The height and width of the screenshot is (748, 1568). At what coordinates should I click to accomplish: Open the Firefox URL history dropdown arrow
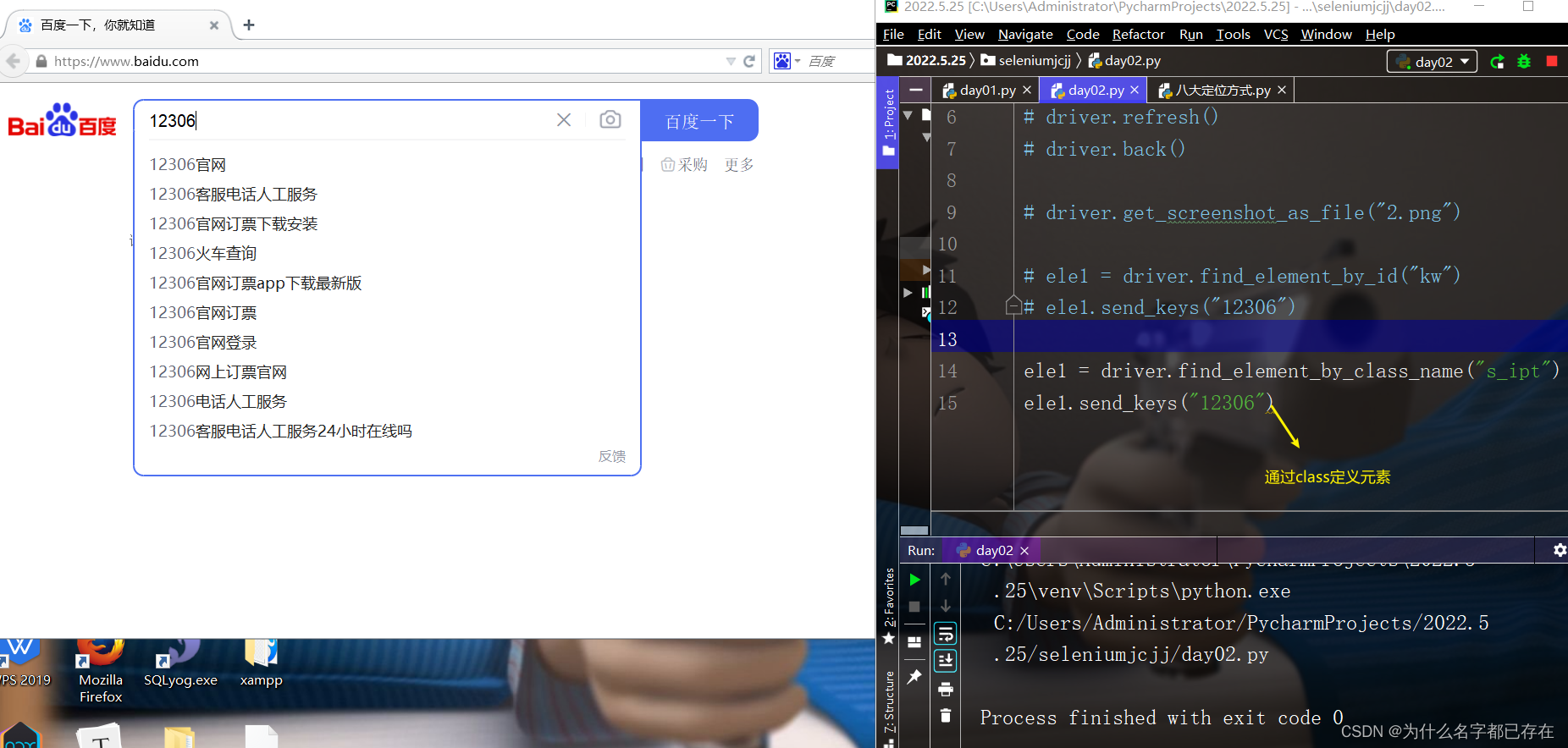pyautogui.click(x=731, y=61)
